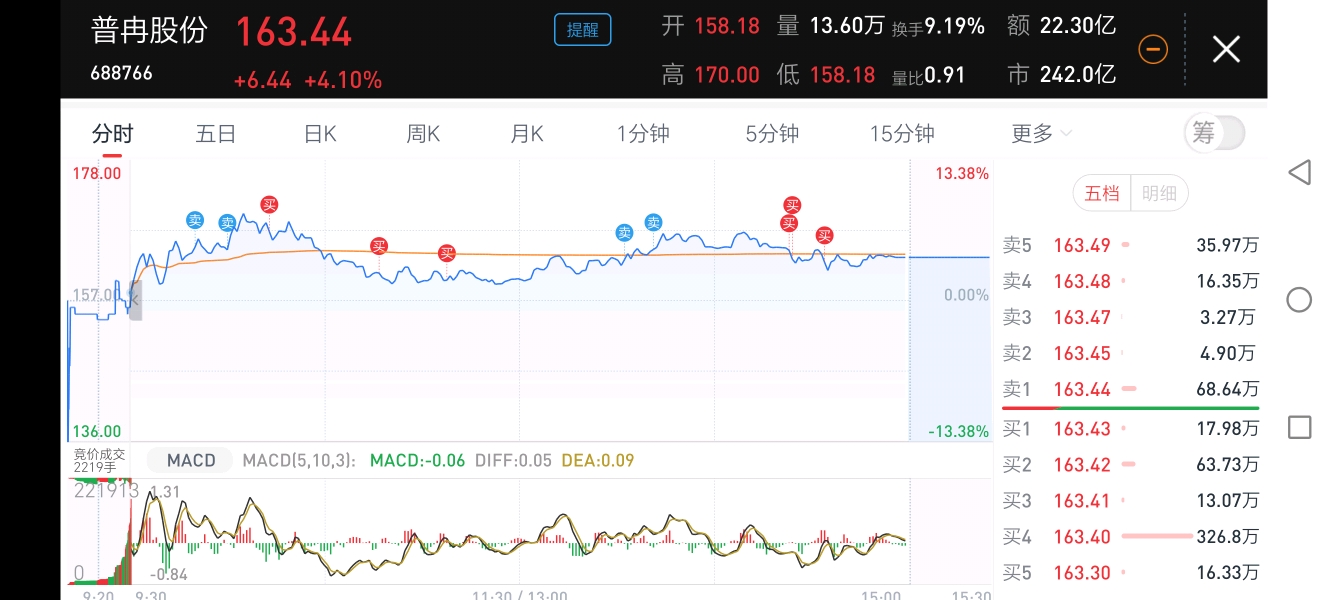1332x600 pixels.
Task: Tap the Android back triangle button
Action: click(x=1299, y=172)
